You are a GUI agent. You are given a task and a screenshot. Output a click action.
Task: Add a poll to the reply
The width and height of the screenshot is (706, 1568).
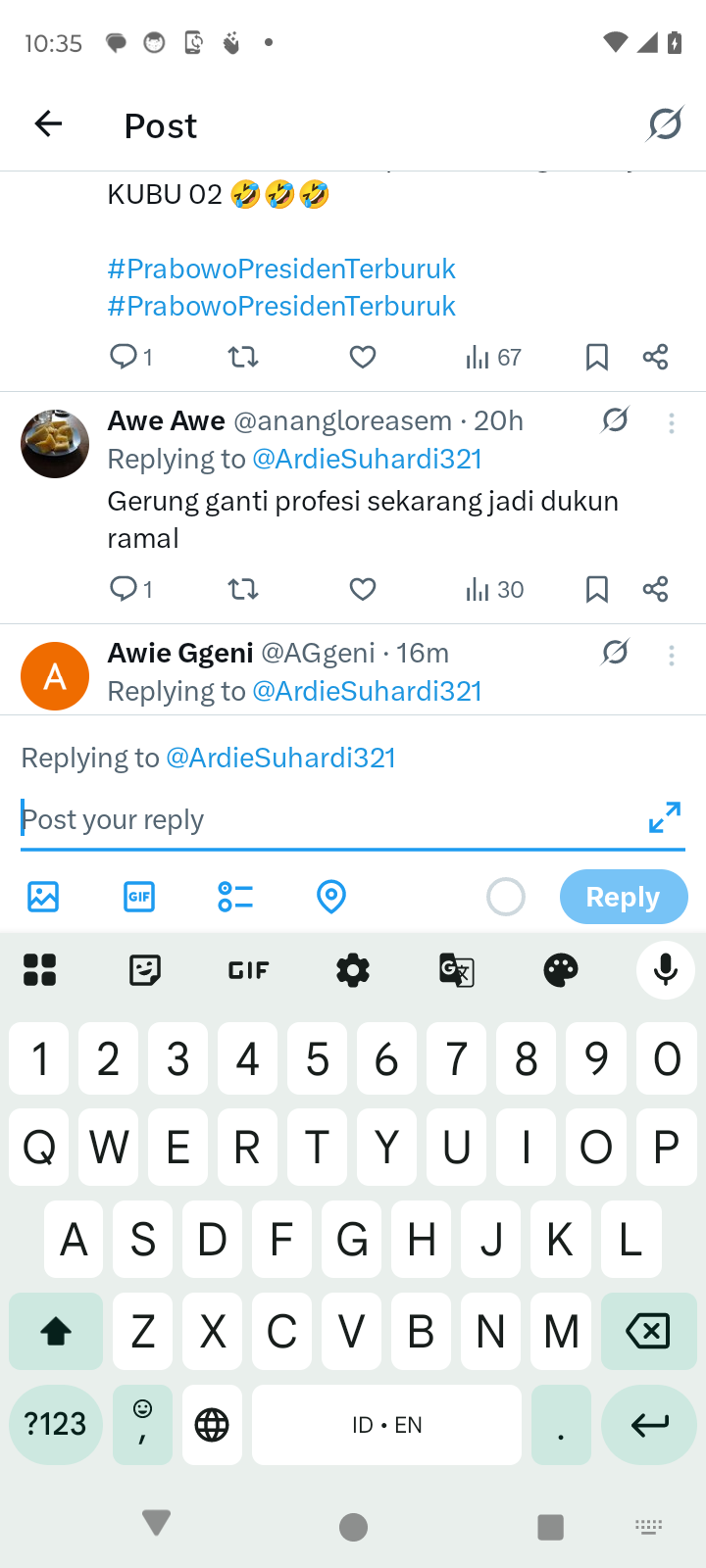point(235,897)
